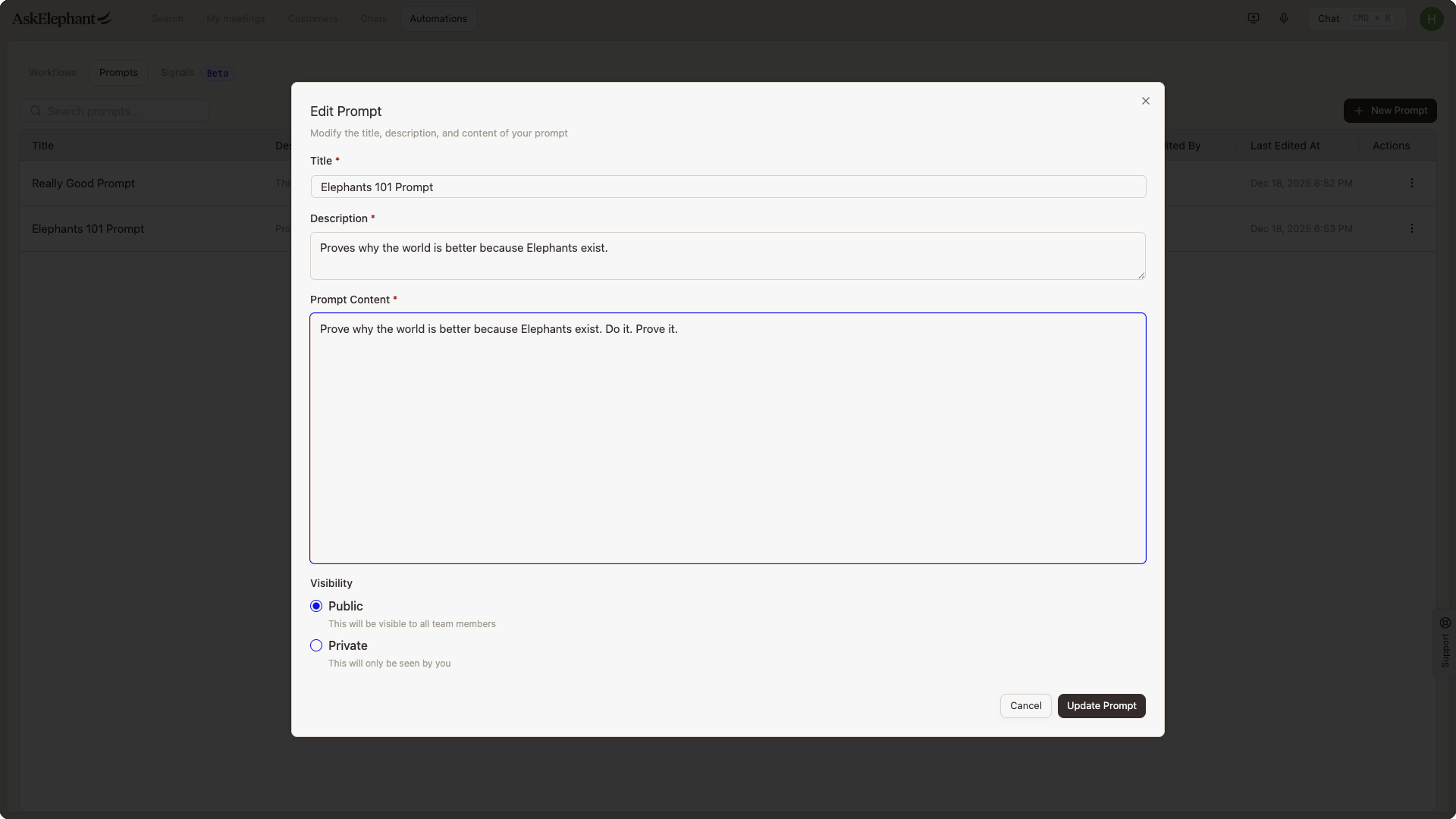Click the AskElephant logo

coord(61,18)
